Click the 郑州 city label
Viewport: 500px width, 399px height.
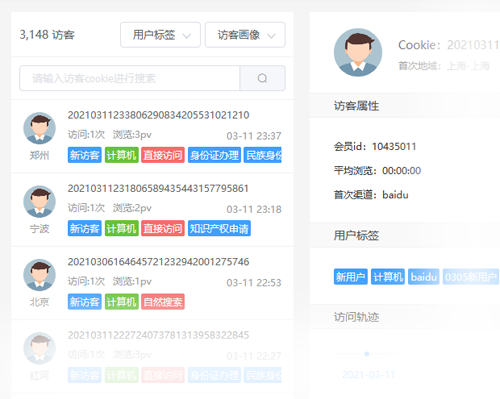(x=39, y=155)
